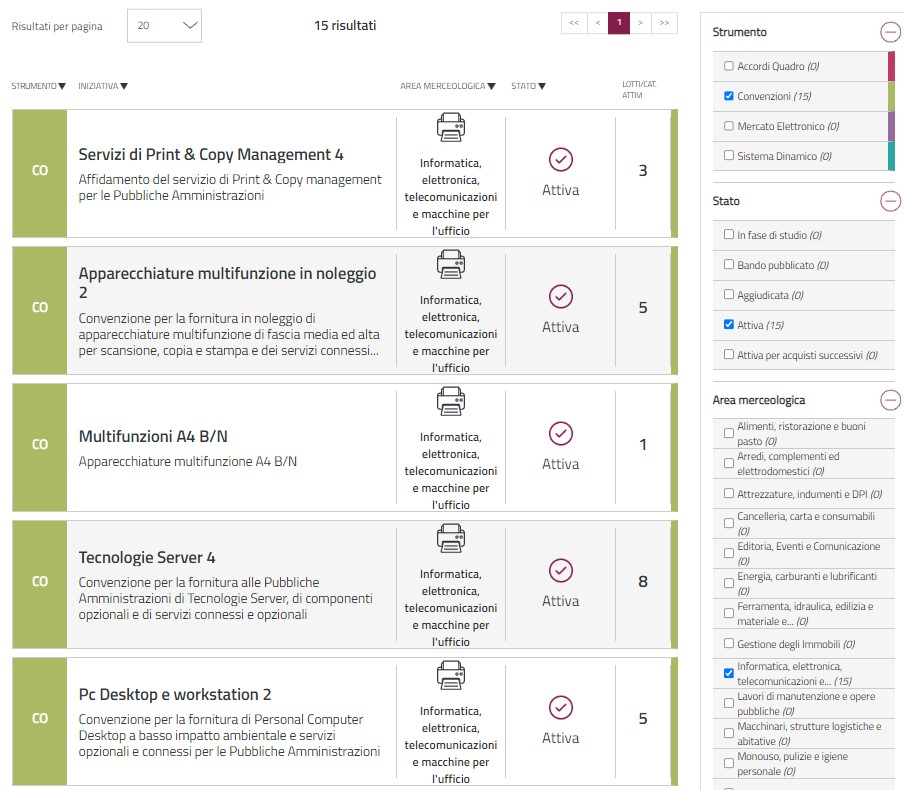Collapse the Area merceologica filter section
Screen dimensions: 904x790
coord(889,400)
